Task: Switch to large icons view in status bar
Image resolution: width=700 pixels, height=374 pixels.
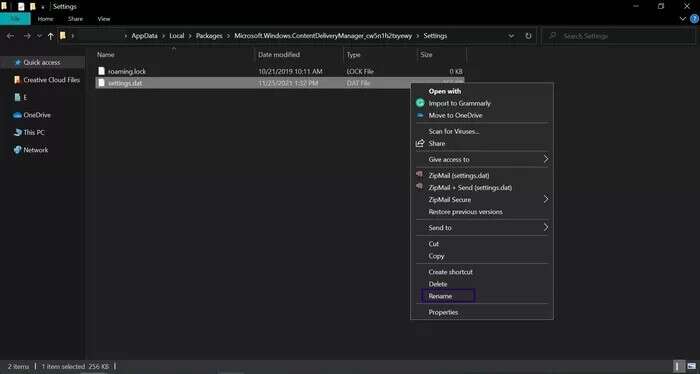Action: 692,366
